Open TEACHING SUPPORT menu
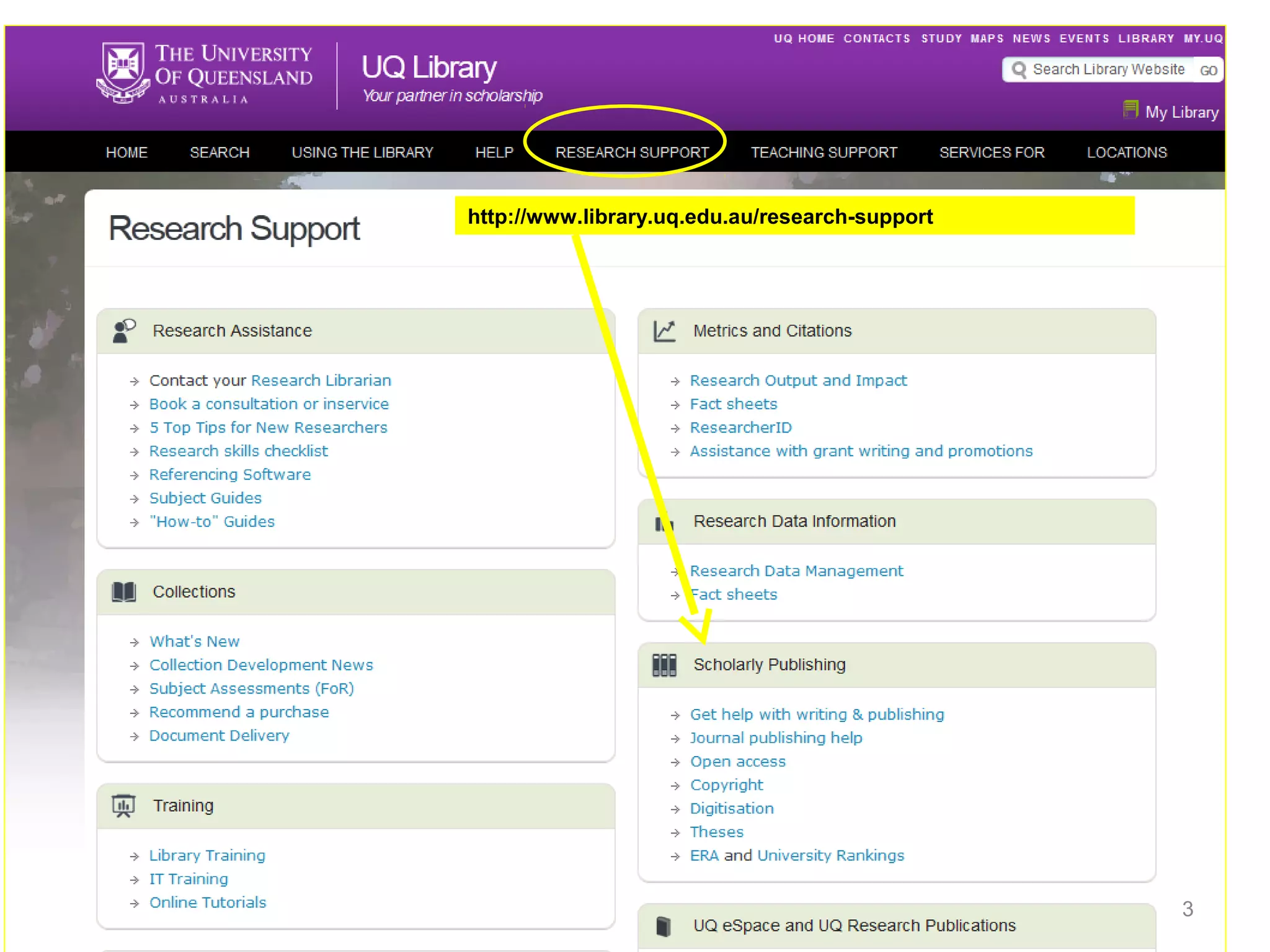The height and width of the screenshot is (952, 1270). 824,152
